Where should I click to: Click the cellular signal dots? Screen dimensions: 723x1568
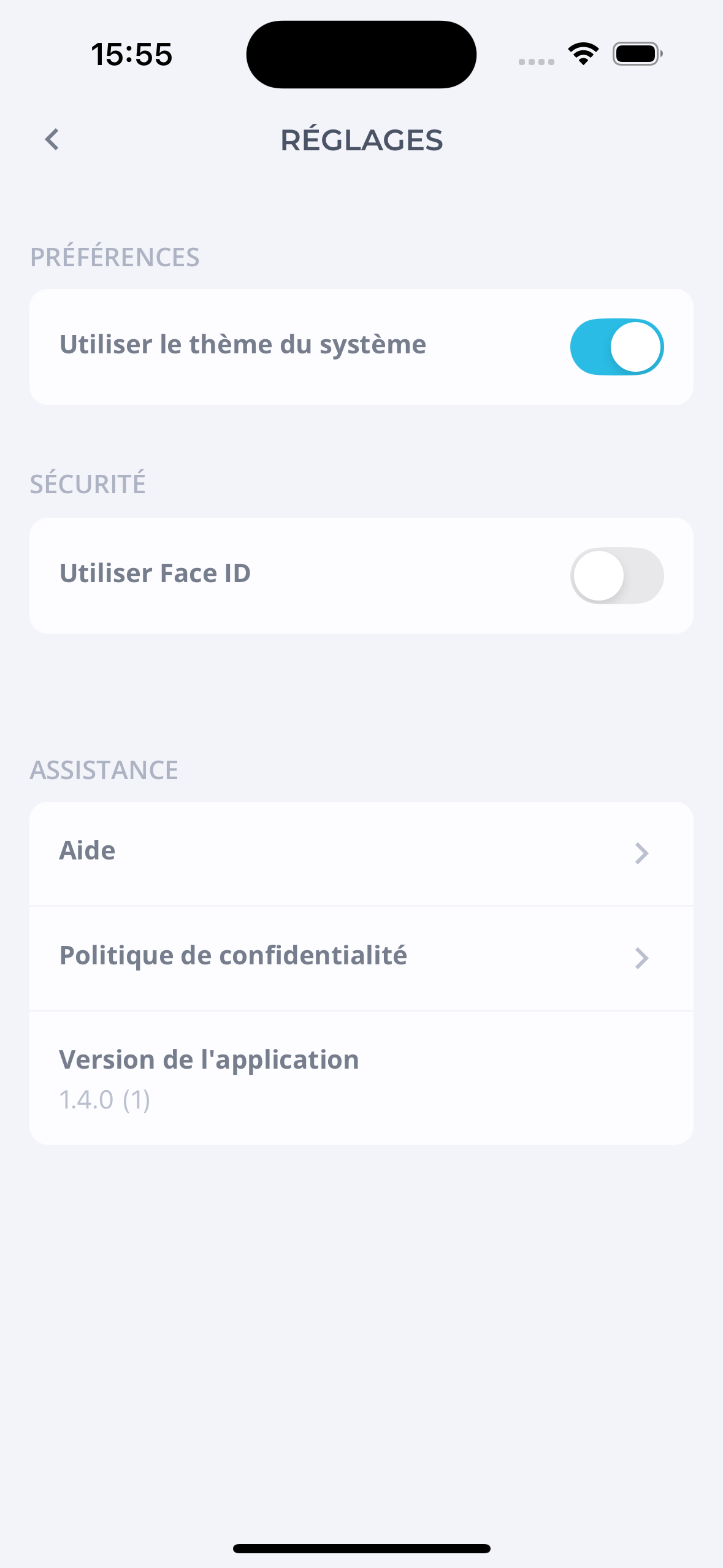point(536,61)
